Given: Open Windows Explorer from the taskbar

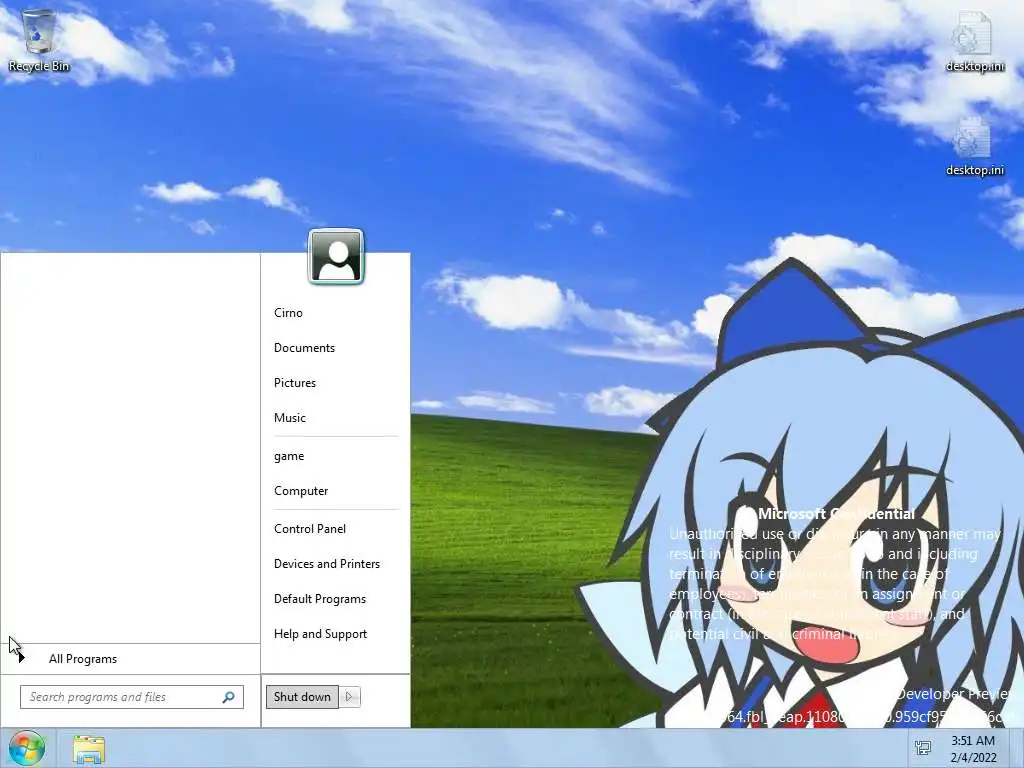Looking at the screenshot, I should pyautogui.click(x=89, y=749).
